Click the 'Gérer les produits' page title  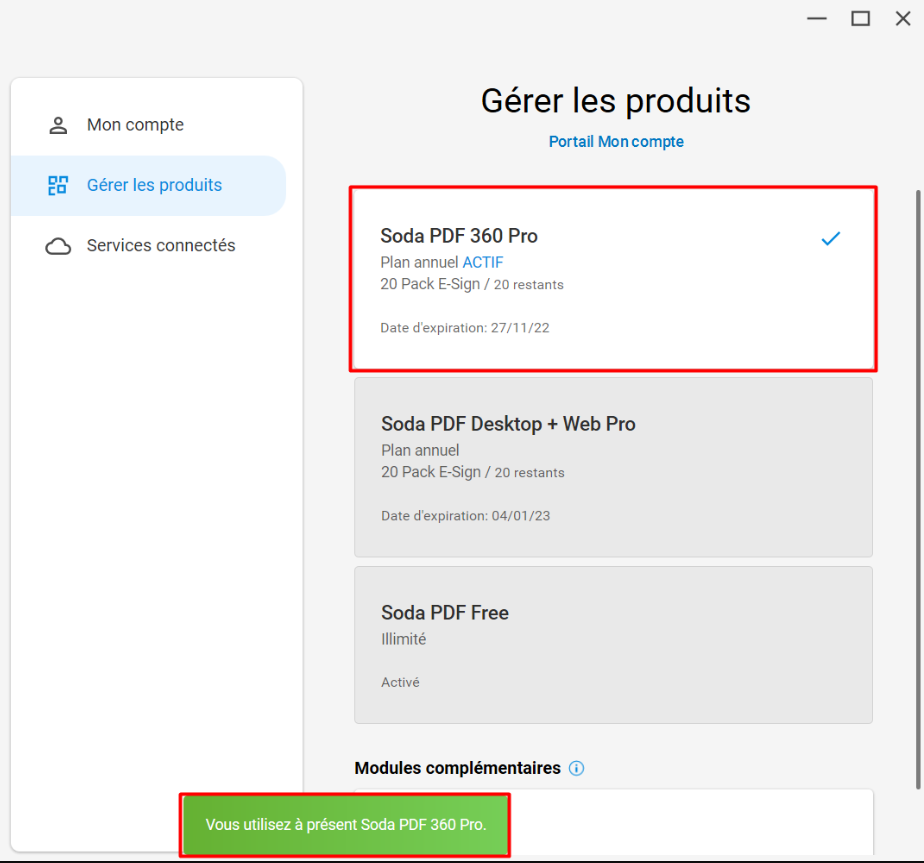click(x=616, y=100)
